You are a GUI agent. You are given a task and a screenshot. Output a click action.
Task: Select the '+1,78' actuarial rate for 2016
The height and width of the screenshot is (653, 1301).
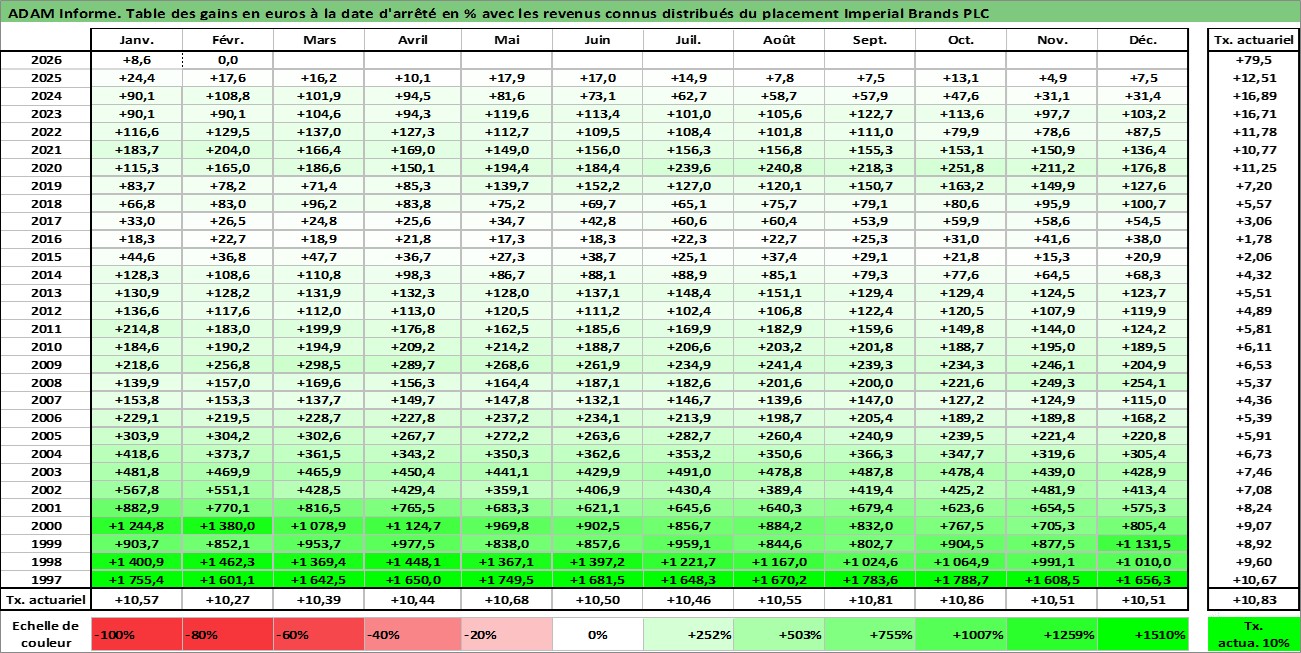click(x=1253, y=239)
